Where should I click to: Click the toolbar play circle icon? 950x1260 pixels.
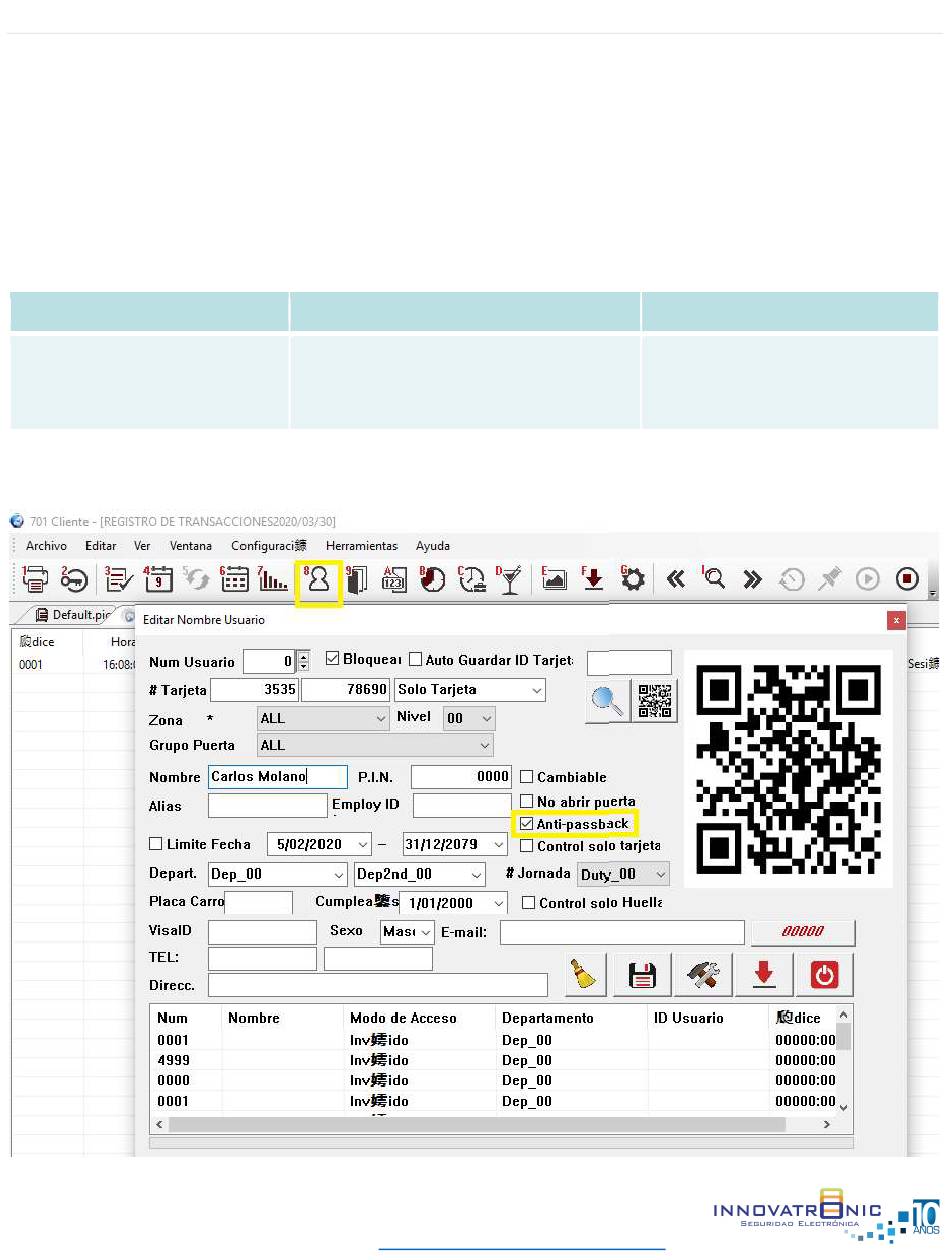tap(867, 580)
